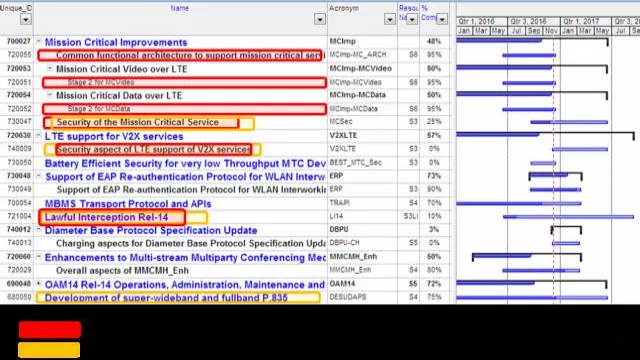Image resolution: width=640 pixels, height=360 pixels.
Task: Click the Lawful Interception Gantt bar
Action: [x=568, y=217]
